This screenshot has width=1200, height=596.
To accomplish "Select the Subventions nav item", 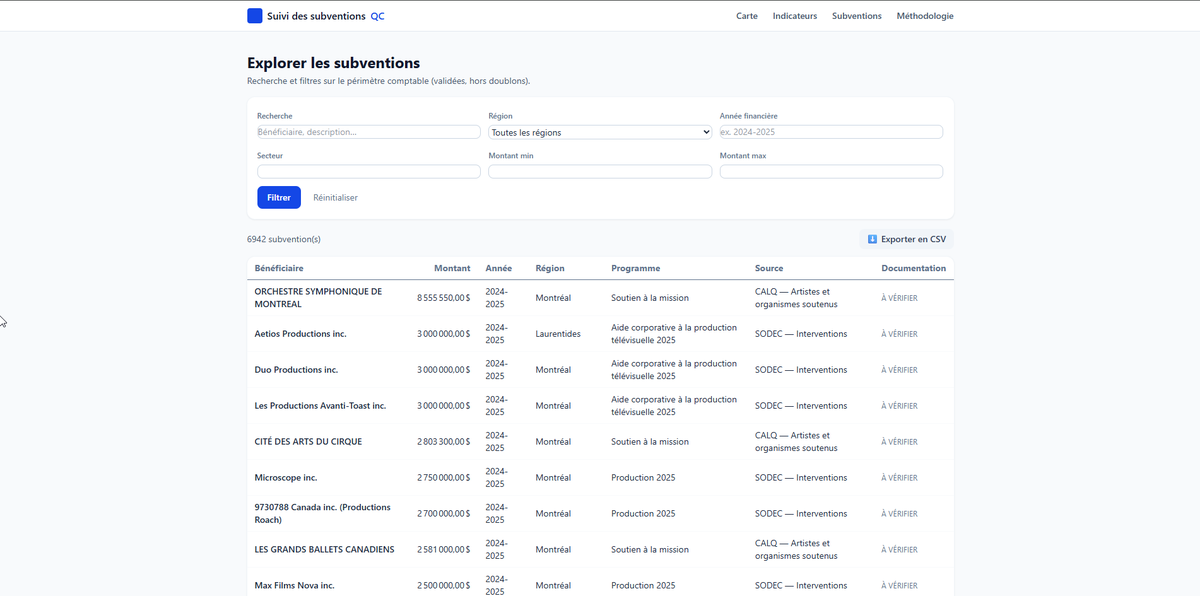I will [857, 16].
